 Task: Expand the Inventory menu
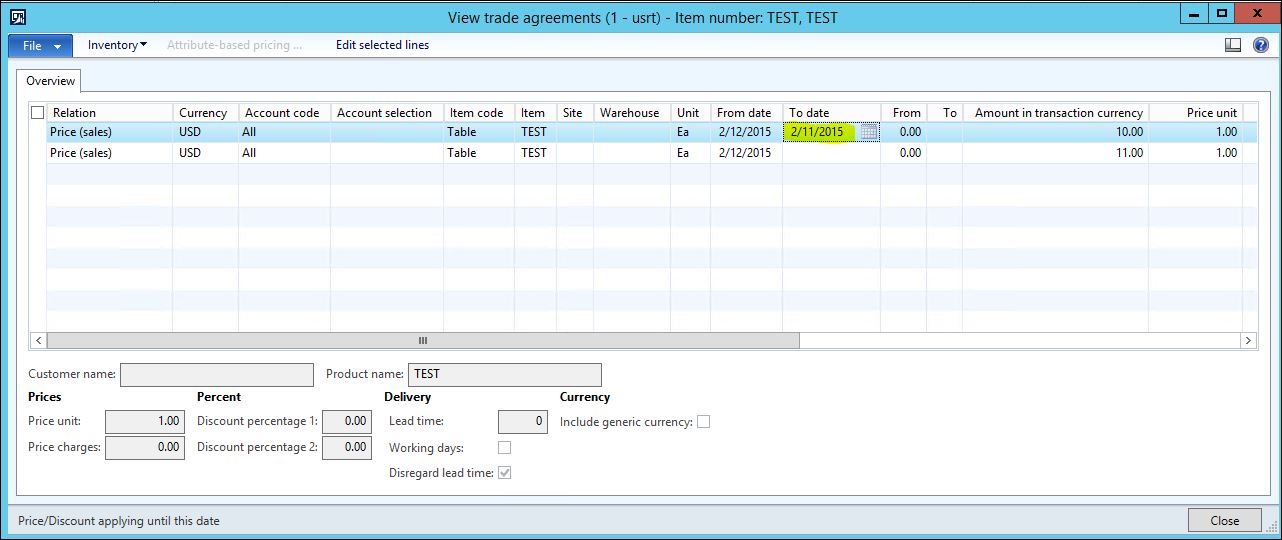tap(117, 45)
